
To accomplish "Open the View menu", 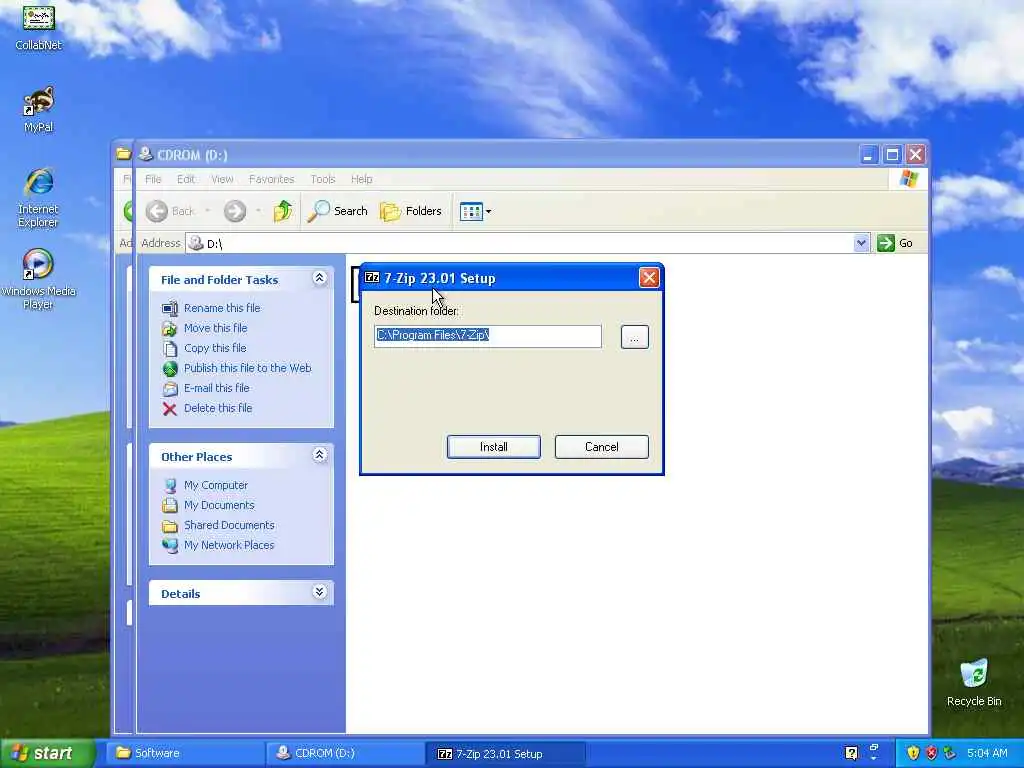I will (222, 179).
